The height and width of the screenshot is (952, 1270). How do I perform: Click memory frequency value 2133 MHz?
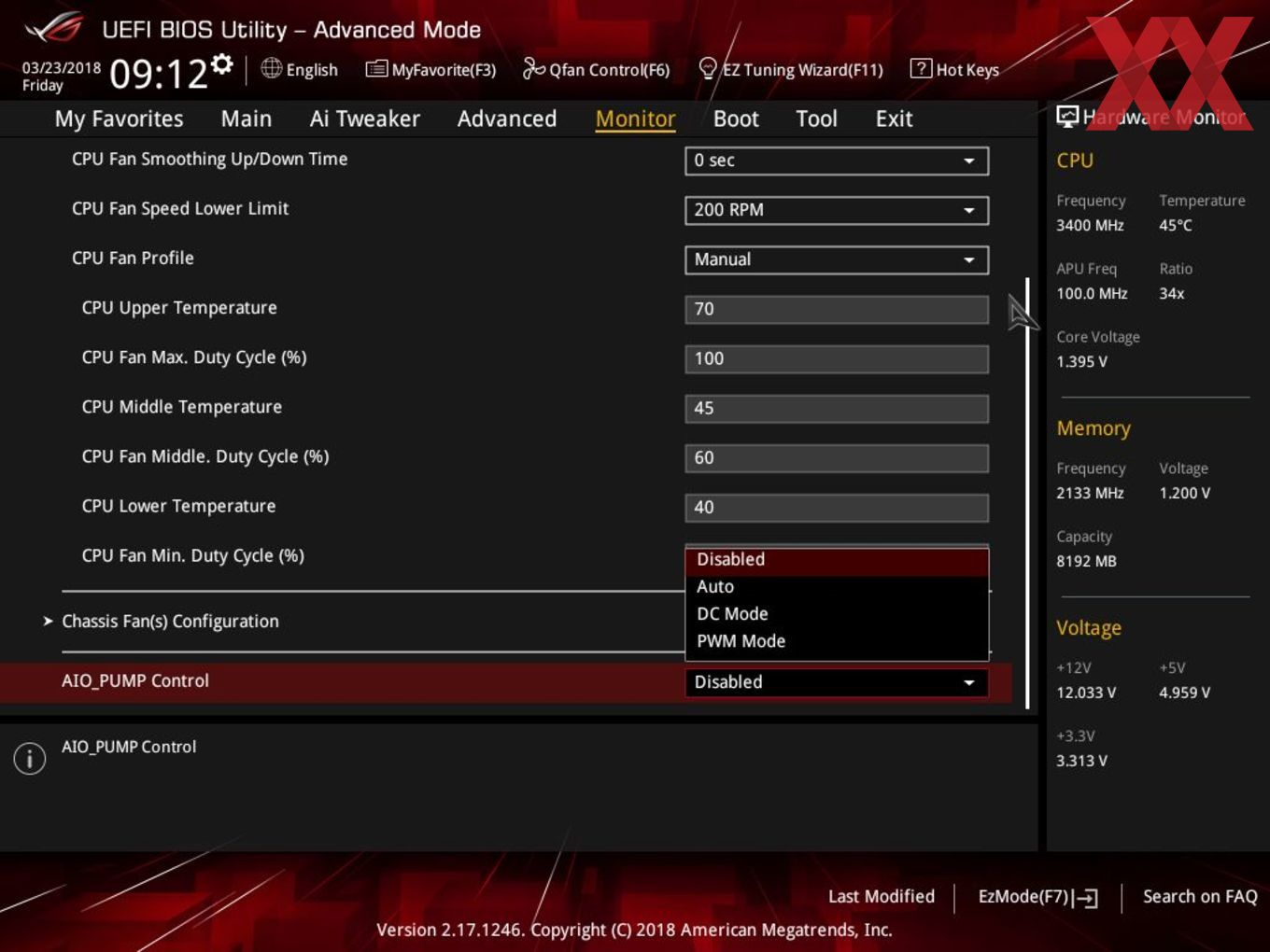pos(1090,494)
